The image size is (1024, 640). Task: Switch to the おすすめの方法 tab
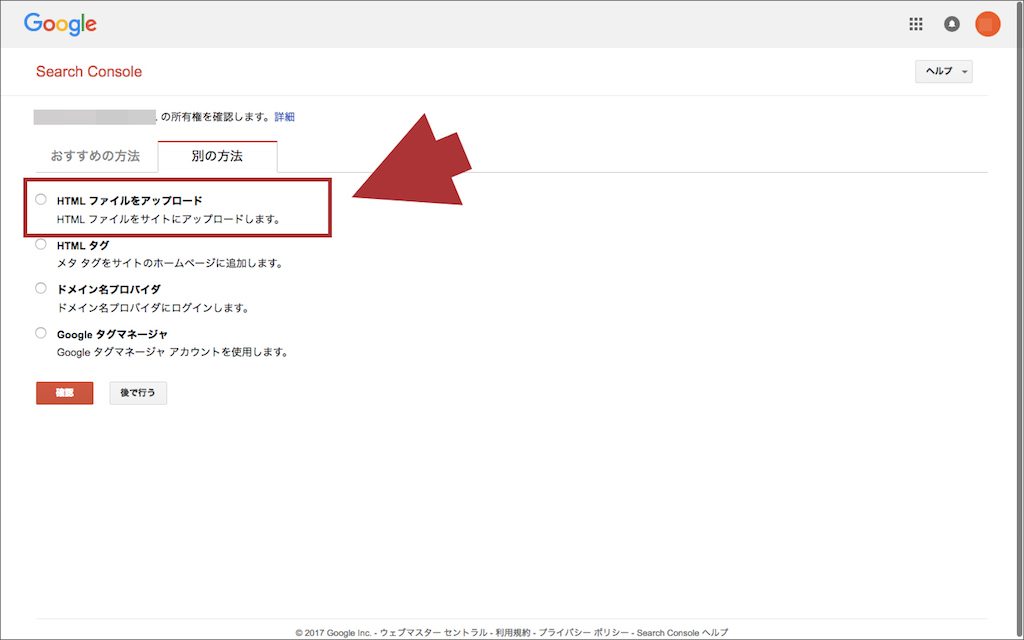pos(95,156)
